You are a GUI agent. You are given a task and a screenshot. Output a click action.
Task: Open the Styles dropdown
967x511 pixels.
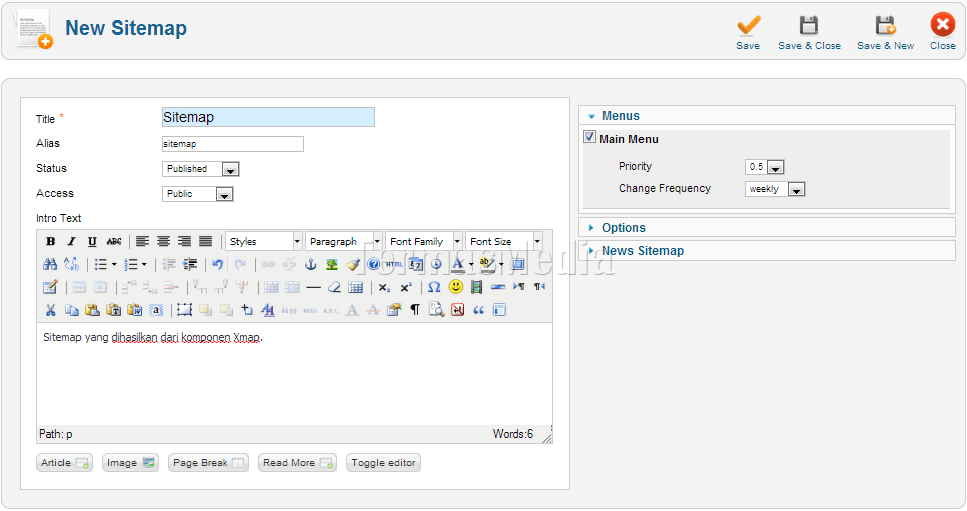pyautogui.click(x=264, y=242)
